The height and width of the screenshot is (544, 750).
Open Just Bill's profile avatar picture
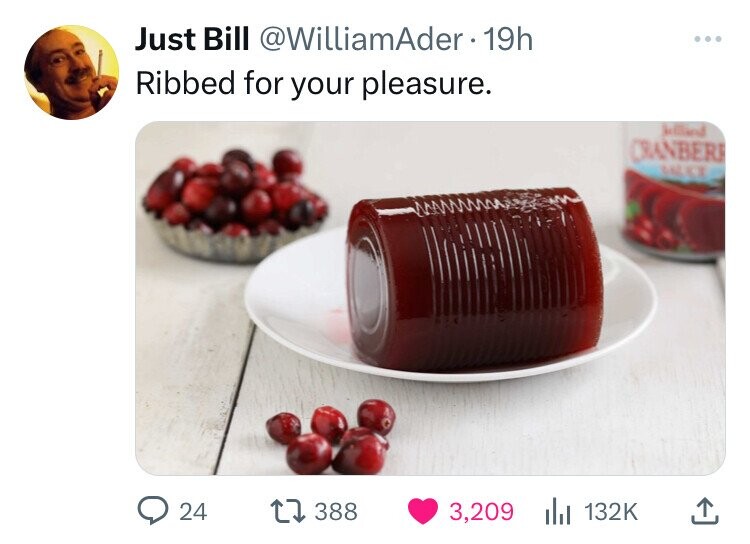[71, 72]
